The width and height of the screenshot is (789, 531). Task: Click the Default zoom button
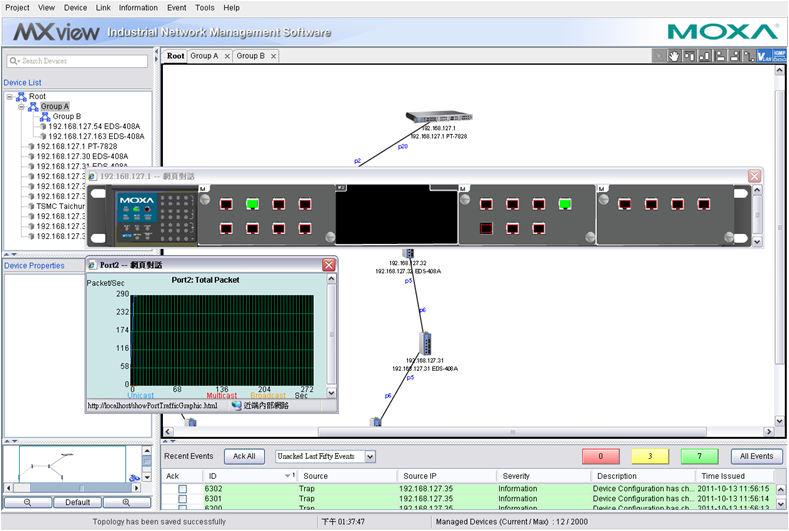[x=77, y=502]
